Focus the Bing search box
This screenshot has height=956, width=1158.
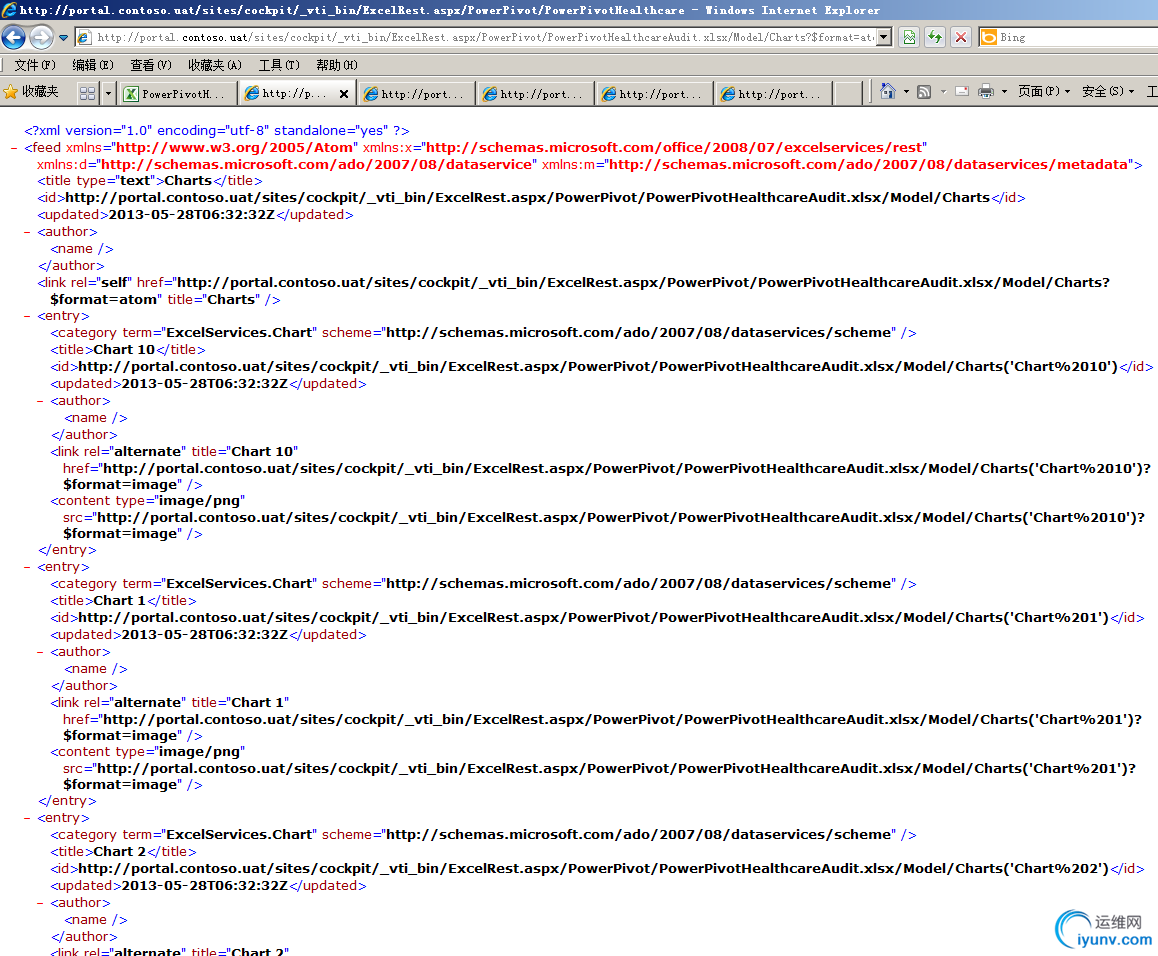[x=1078, y=37]
